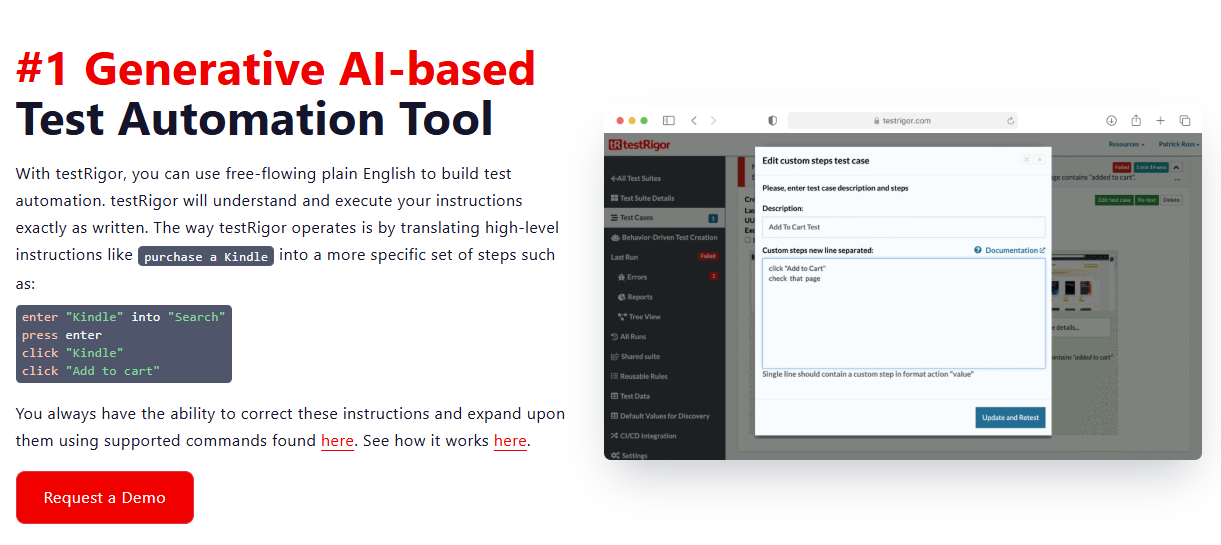Click the tab overview icon
This screenshot has height=545, width=1221.
coord(1185,120)
